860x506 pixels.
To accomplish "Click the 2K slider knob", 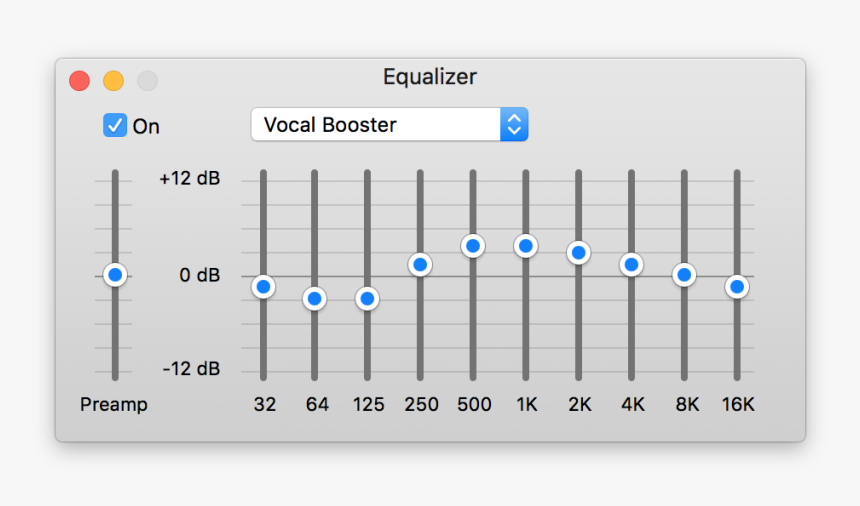I will [x=578, y=253].
